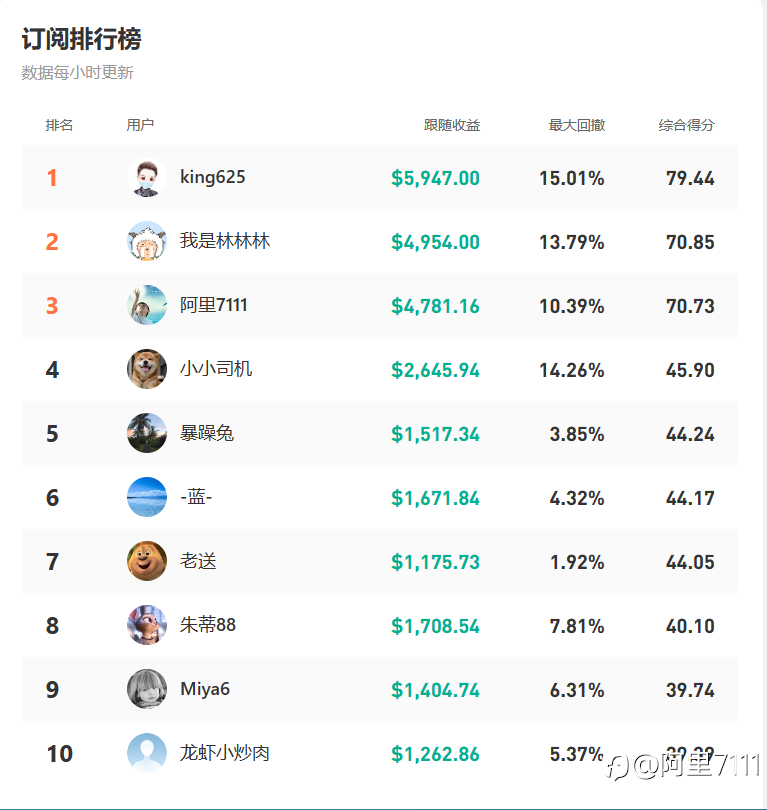Open 我是林林林's avatar
This screenshot has height=810, width=767.
(147, 242)
